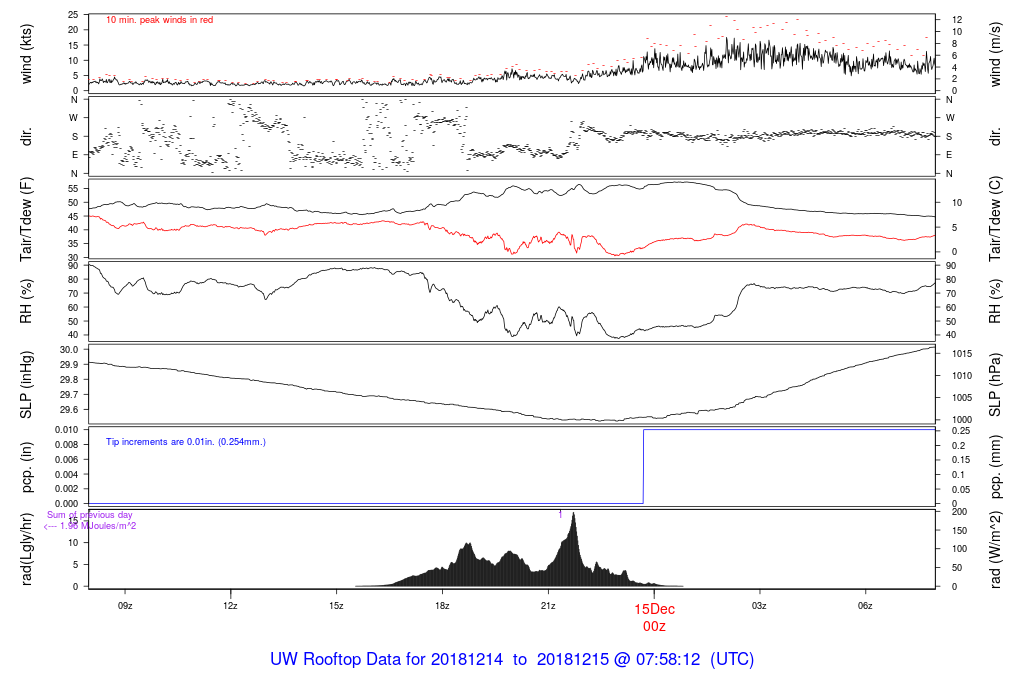
Task: Click the 'pcp. (in)' axis label
Action: [x=26, y=467]
